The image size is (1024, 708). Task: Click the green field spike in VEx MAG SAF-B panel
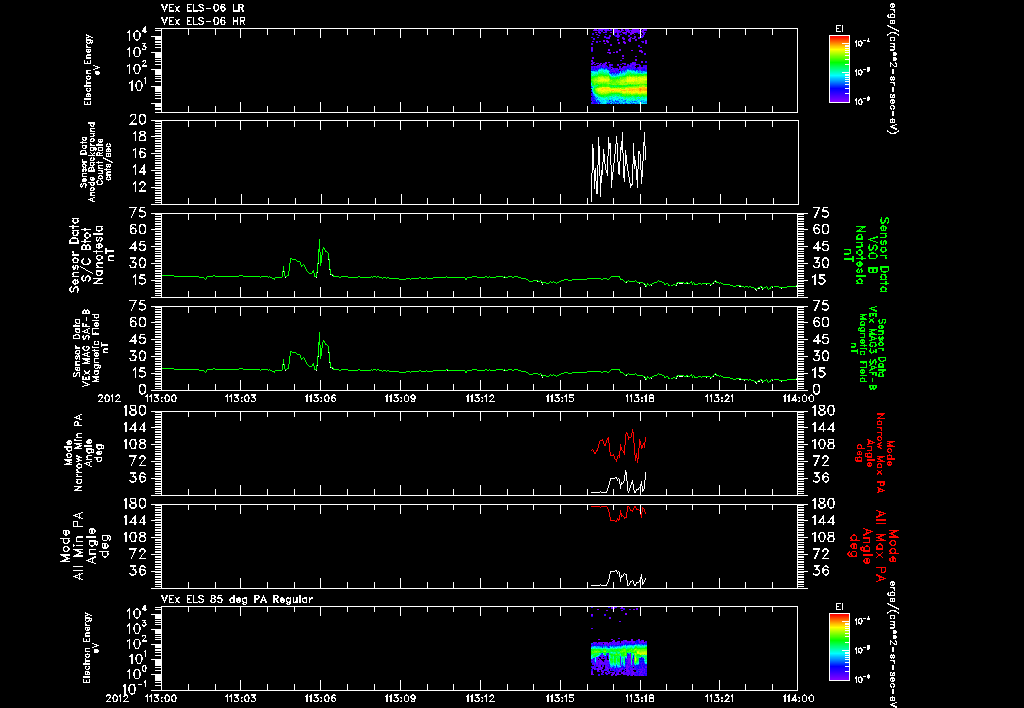click(321, 351)
